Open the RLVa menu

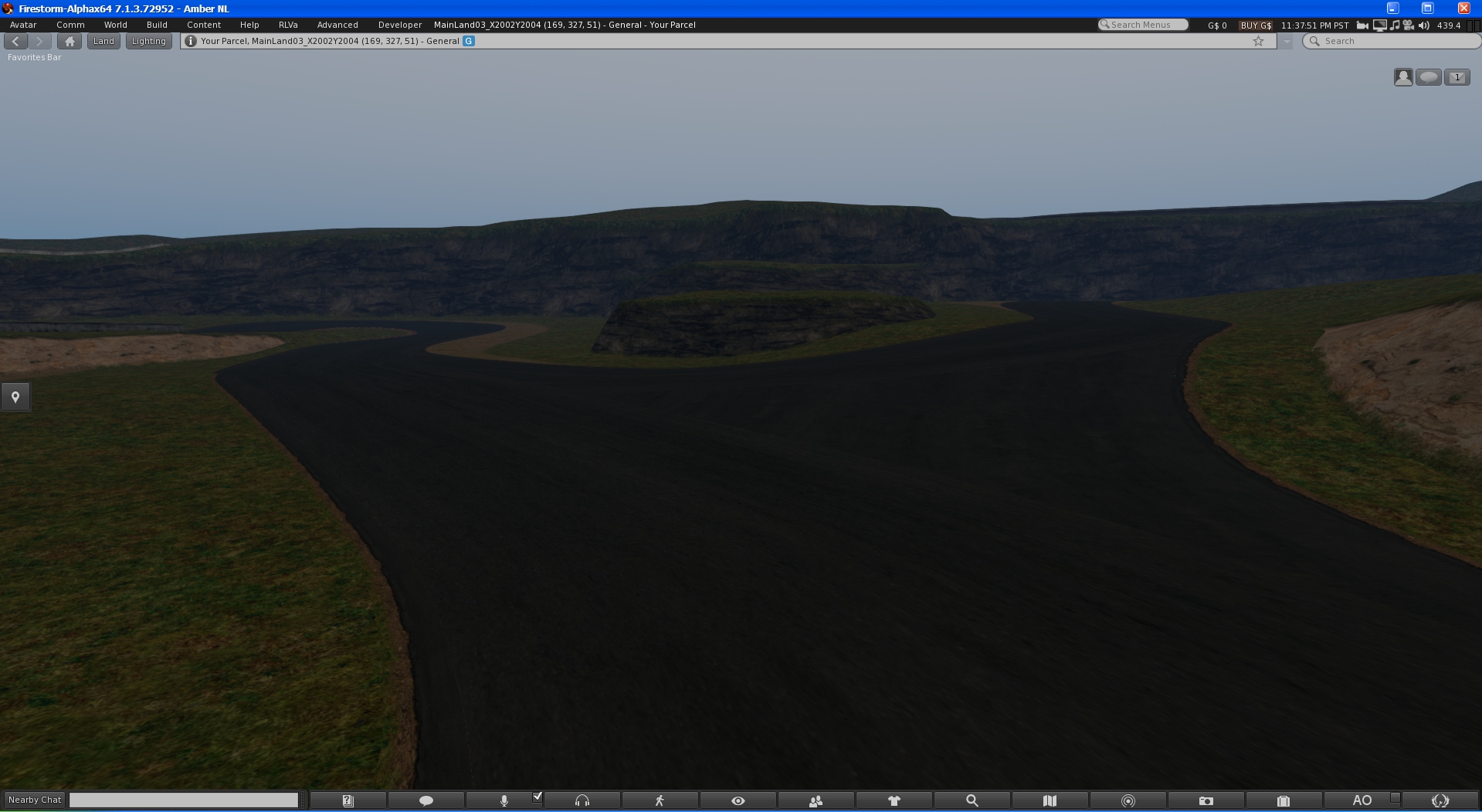pyautogui.click(x=288, y=25)
